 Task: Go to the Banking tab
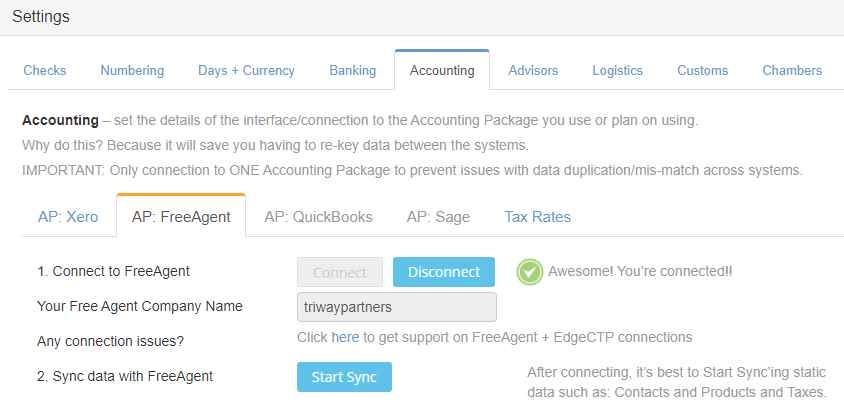coord(353,71)
